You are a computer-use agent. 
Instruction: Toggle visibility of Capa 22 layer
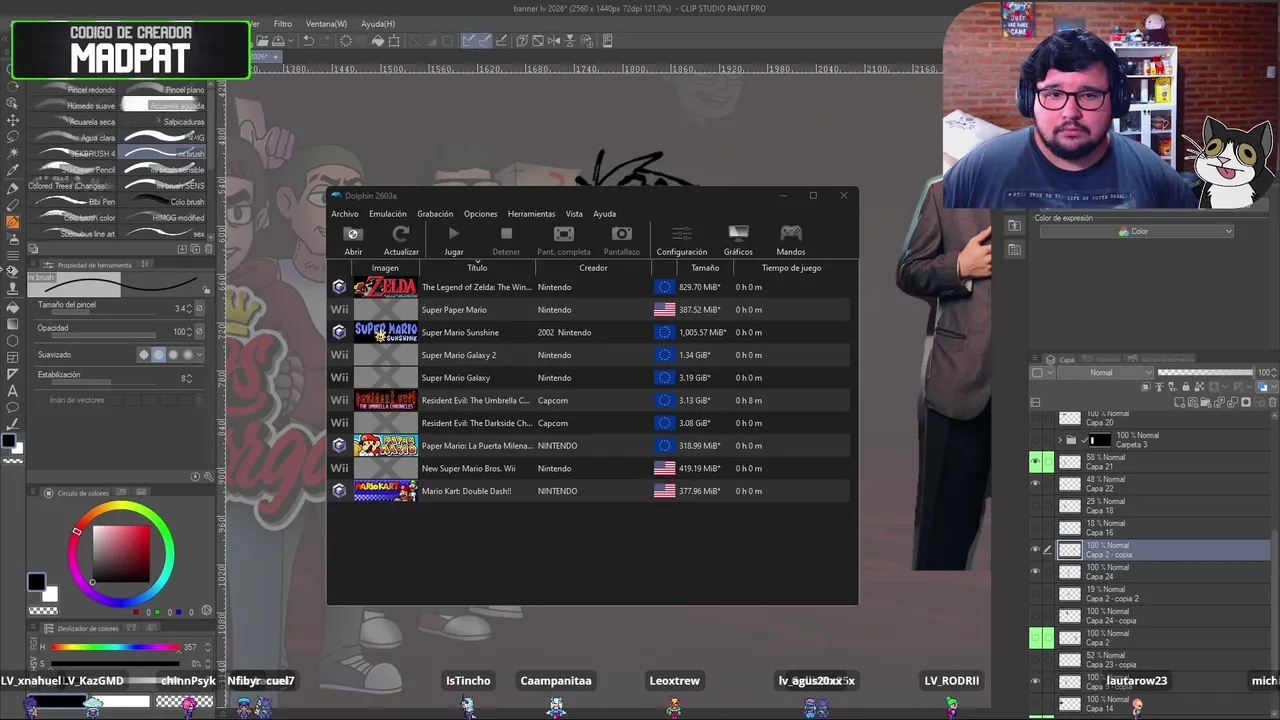point(1035,484)
